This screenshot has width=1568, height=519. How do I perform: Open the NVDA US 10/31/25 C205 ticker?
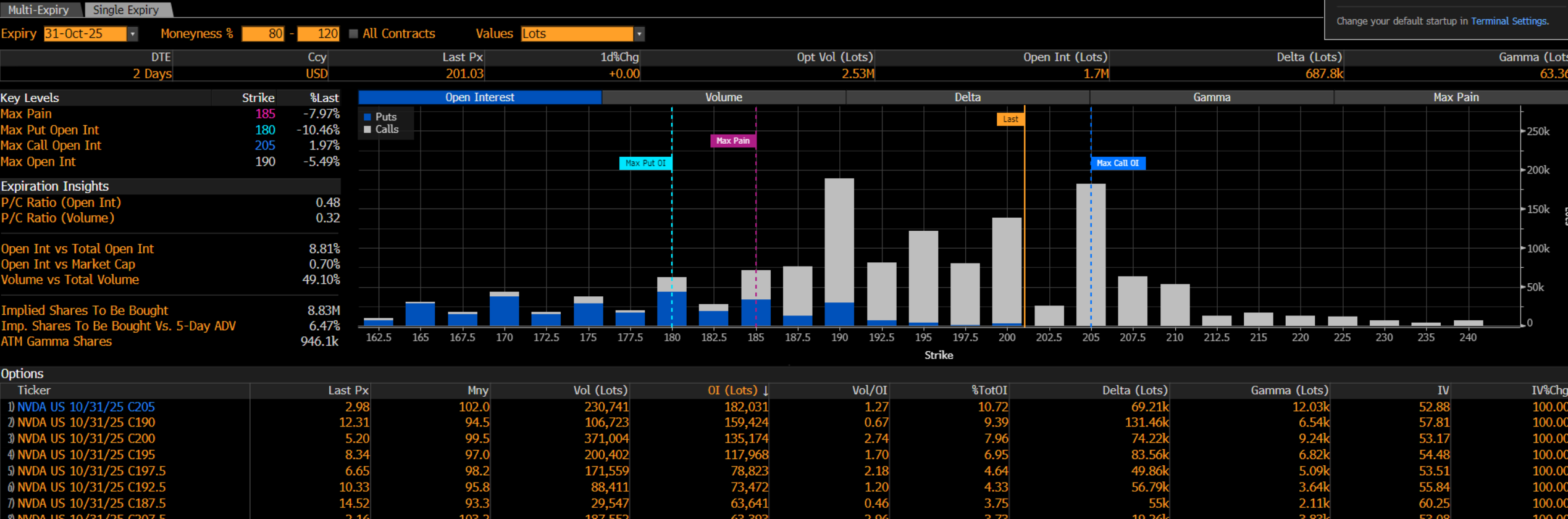[x=86, y=407]
